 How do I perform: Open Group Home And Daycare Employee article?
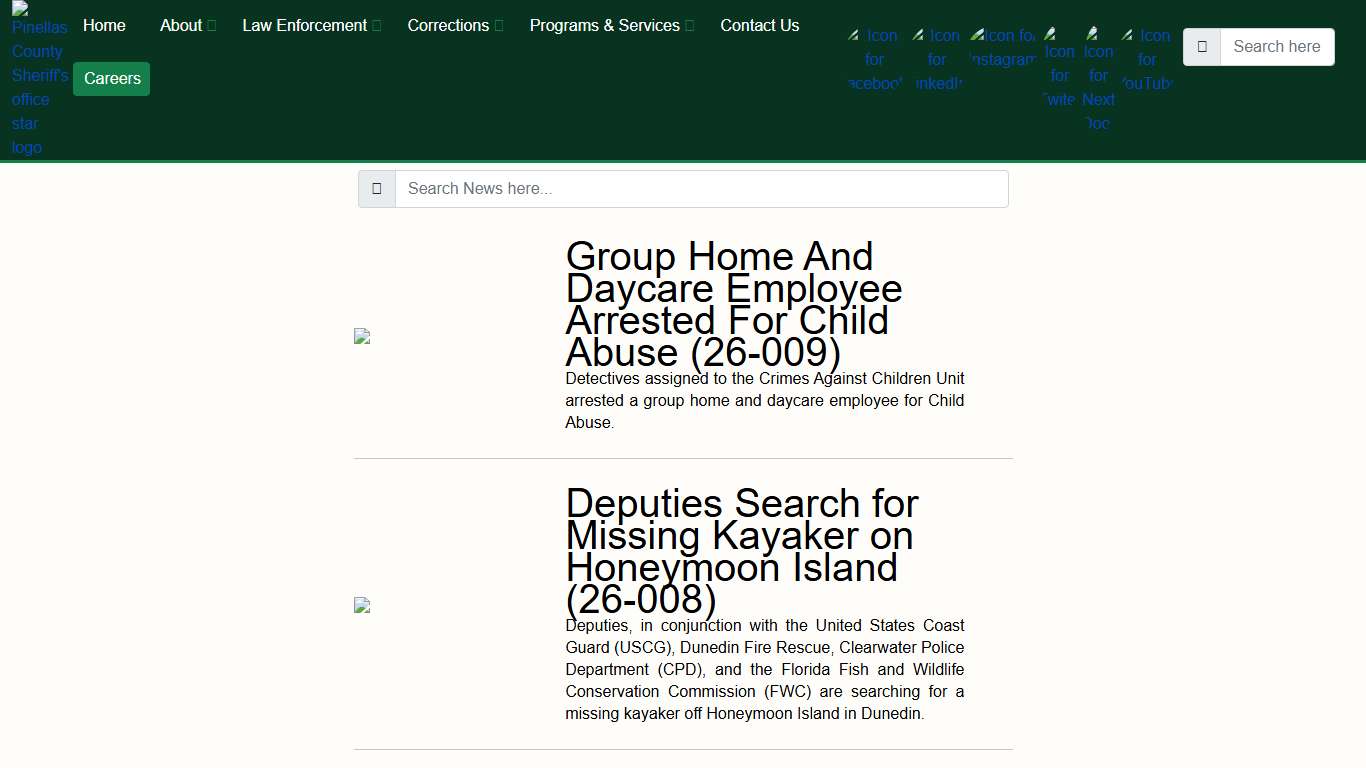coord(733,304)
